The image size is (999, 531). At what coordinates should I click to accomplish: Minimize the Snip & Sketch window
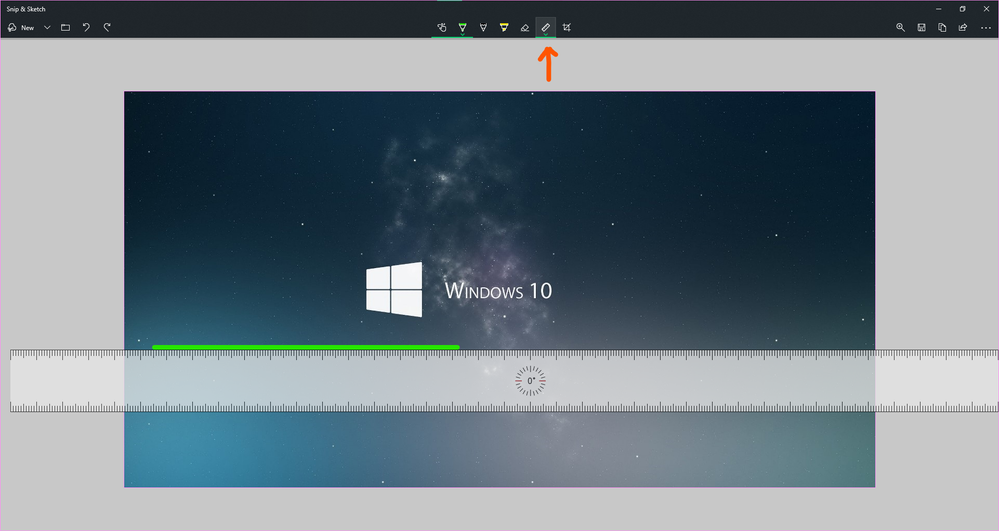click(938, 9)
